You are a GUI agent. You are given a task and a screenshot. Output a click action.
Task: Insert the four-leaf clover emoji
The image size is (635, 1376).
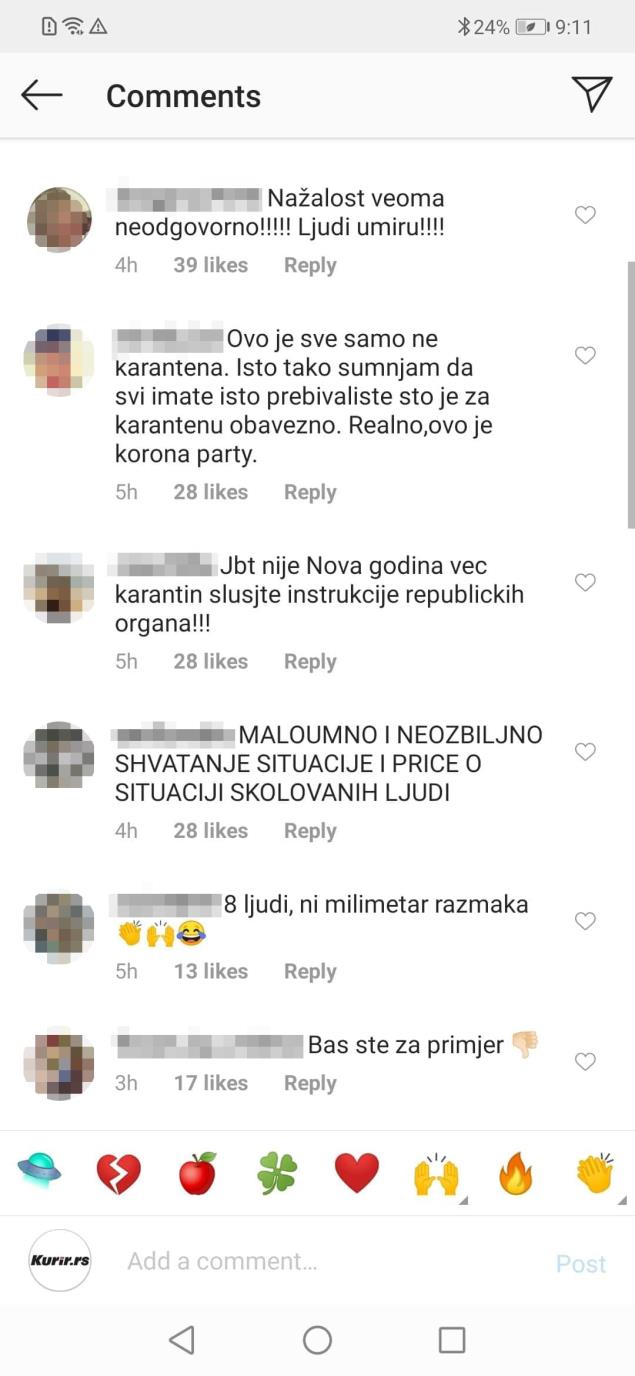(x=277, y=1173)
